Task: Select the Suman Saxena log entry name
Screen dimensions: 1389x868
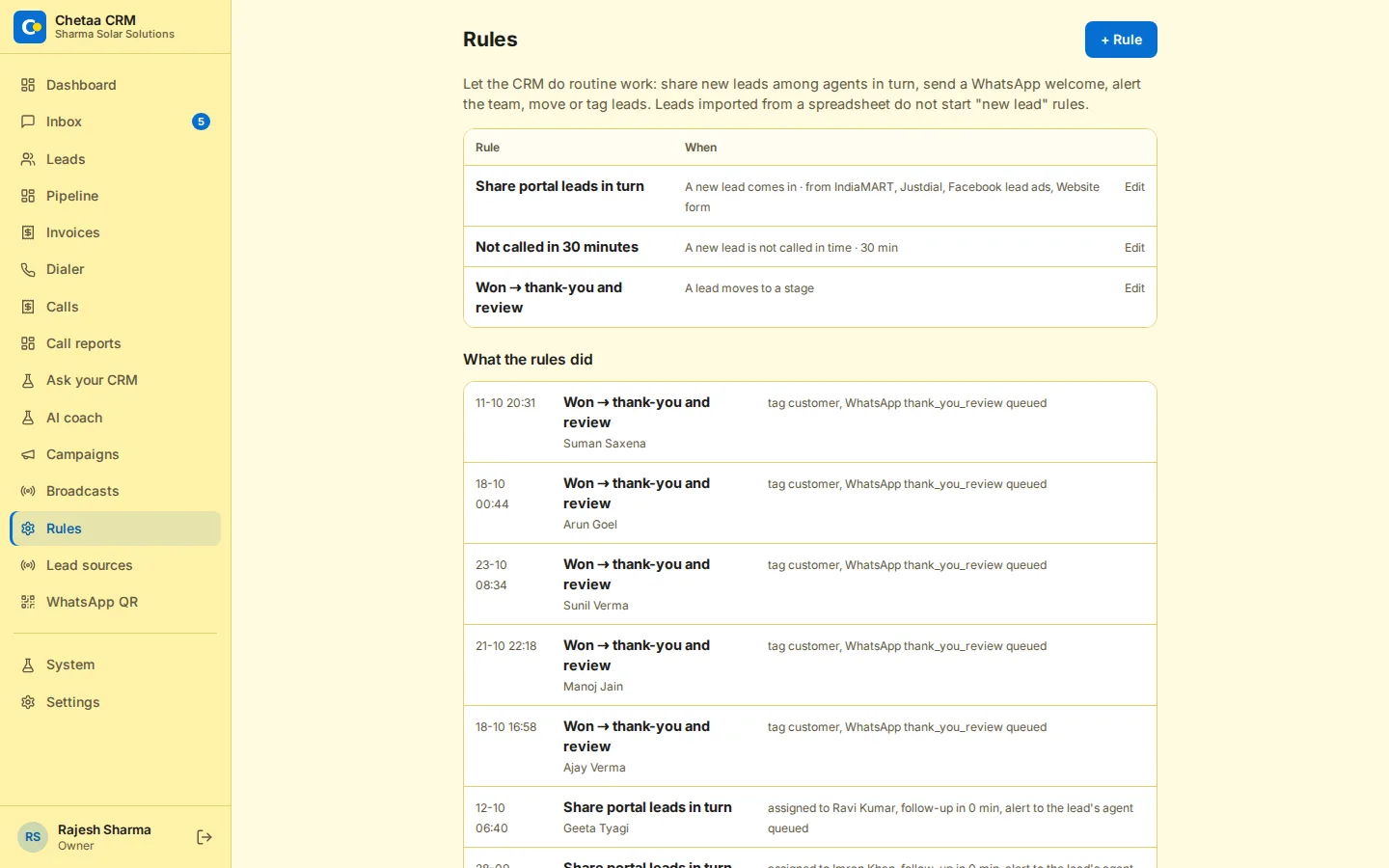Action: [x=605, y=444]
